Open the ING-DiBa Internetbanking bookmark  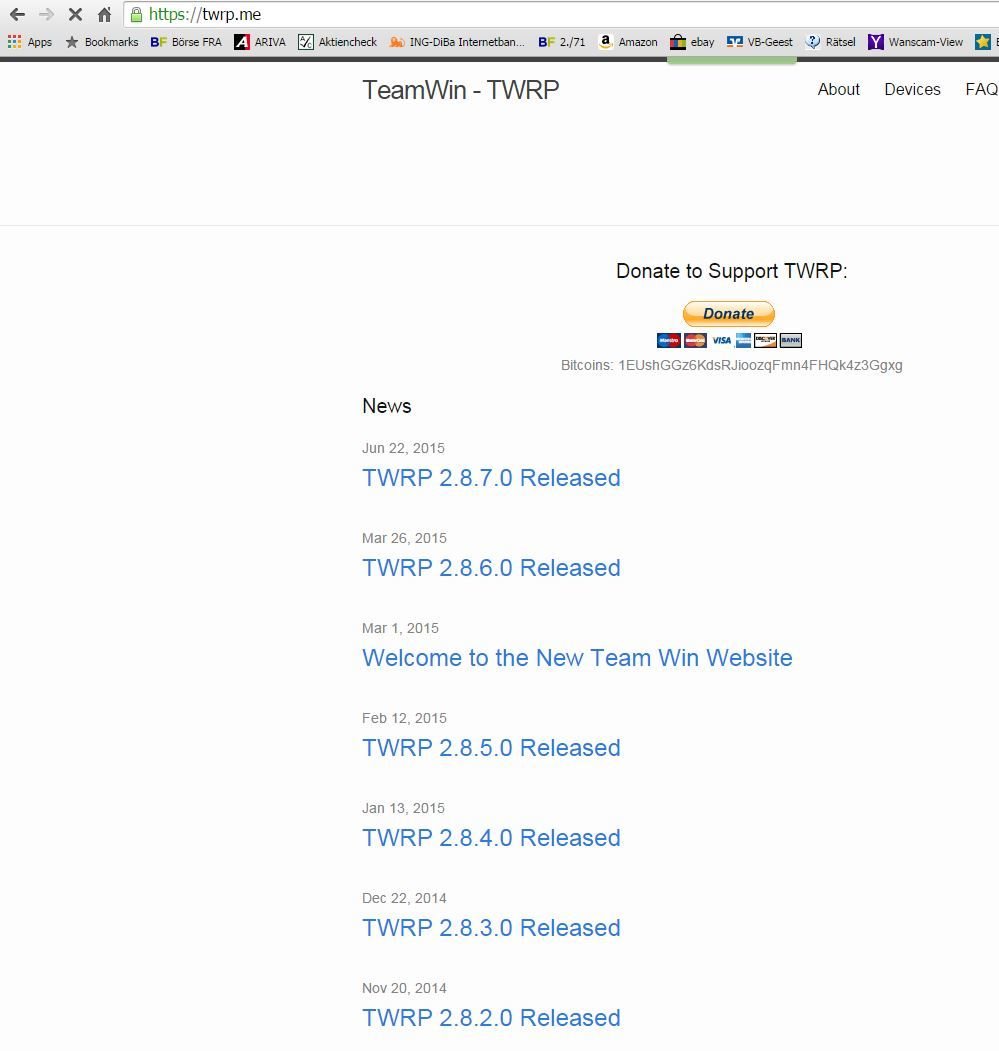tap(457, 42)
